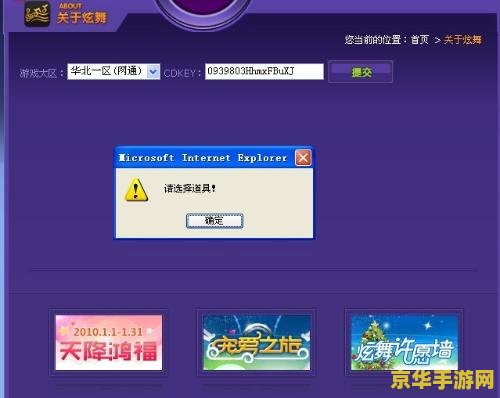Open the 首页 breadcrumb link
This screenshot has height=398, width=500.
coord(419,40)
